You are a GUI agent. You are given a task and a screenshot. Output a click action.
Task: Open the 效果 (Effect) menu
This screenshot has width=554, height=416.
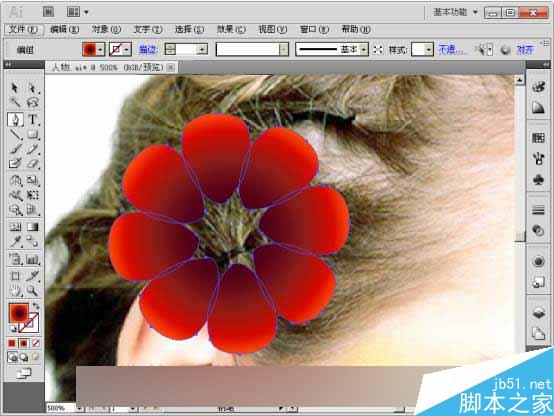(x=231, y=29)
